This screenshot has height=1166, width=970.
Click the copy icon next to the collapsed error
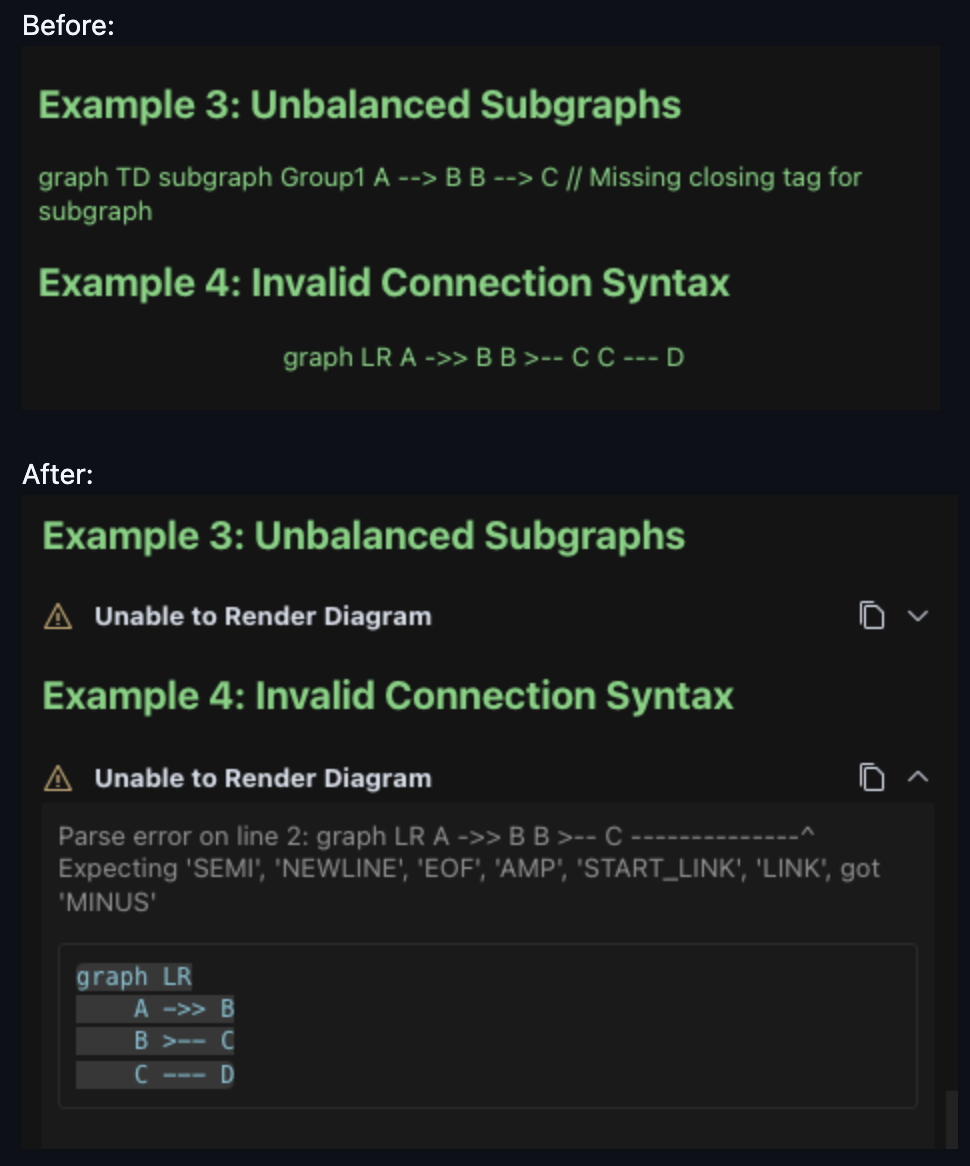pyautogui.click(x=872, y=616)
